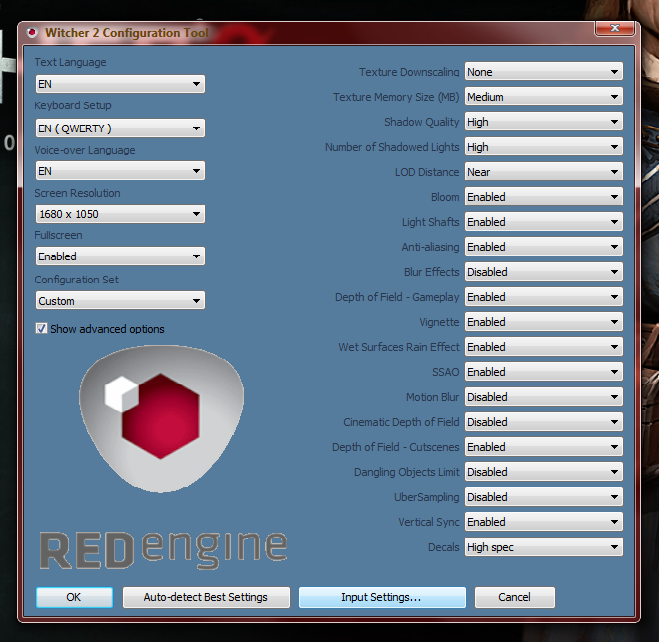This screenshot has width=659, height=642.
Task: Open the Keyboard Setup dropdown
Action: [120, 128]
